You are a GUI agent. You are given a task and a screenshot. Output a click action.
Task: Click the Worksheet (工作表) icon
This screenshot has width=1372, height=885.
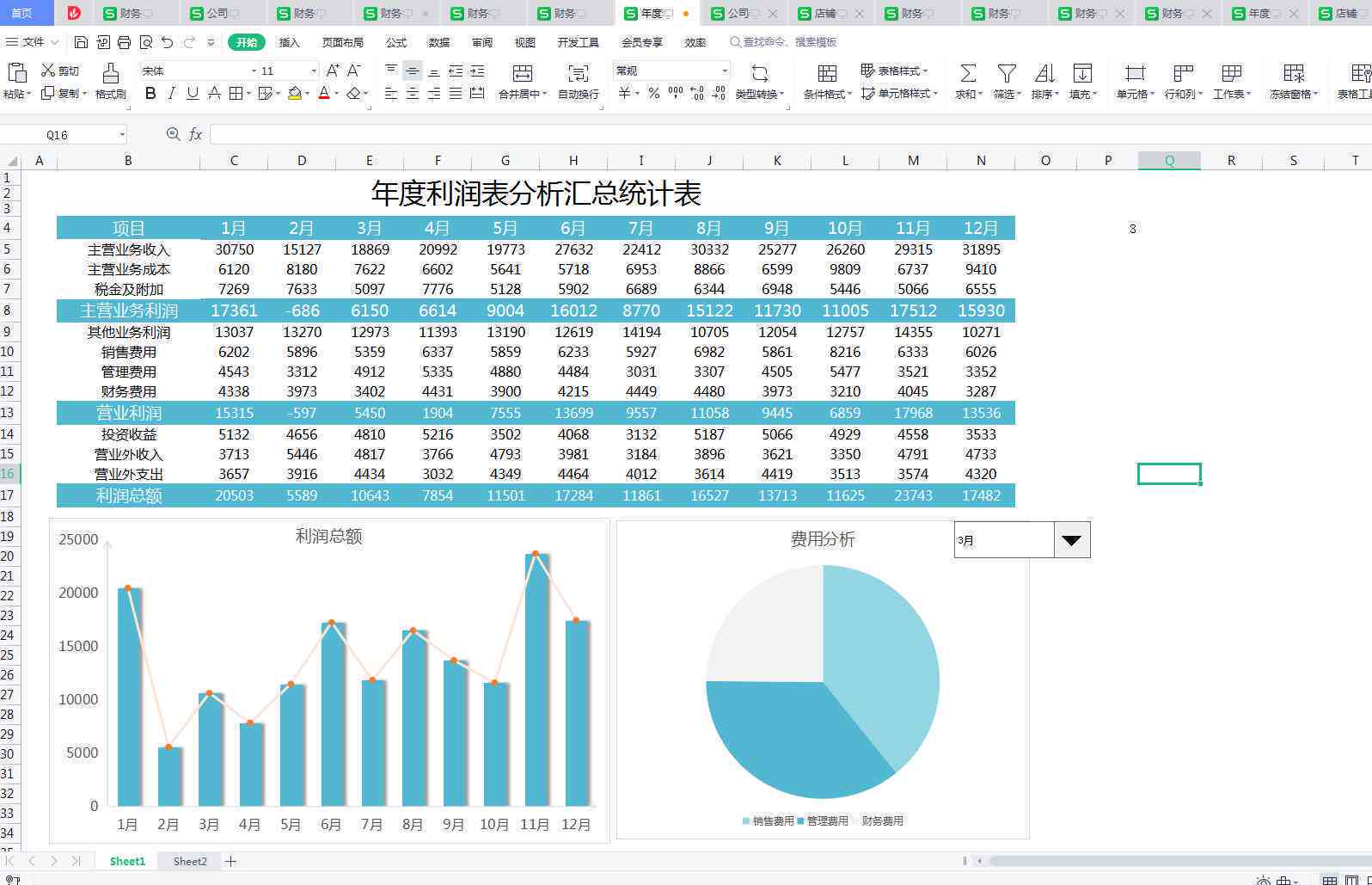(x=1231, y=74)
